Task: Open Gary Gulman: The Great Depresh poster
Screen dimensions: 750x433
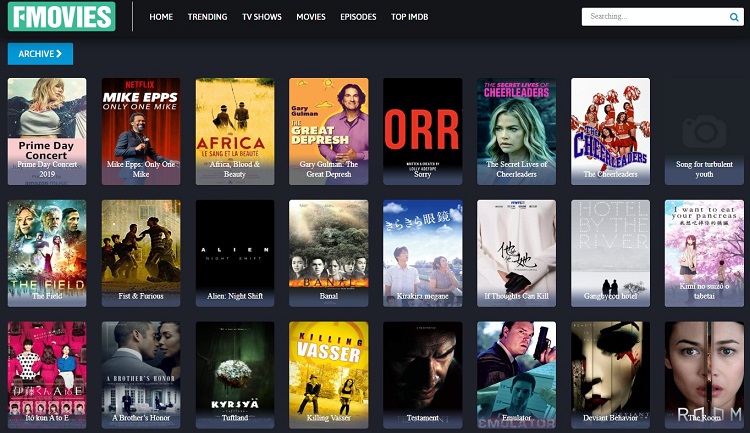Action: 329,132
